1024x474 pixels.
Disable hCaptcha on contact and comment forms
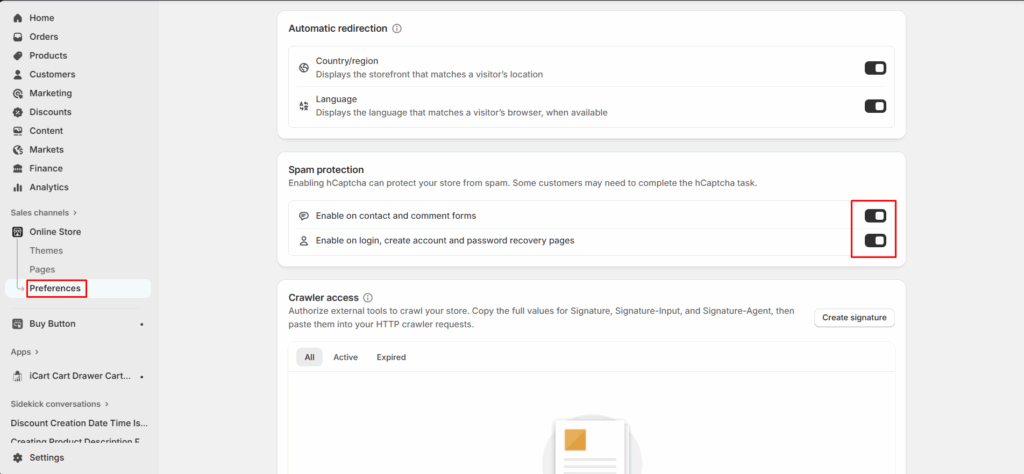click(875, 216)
